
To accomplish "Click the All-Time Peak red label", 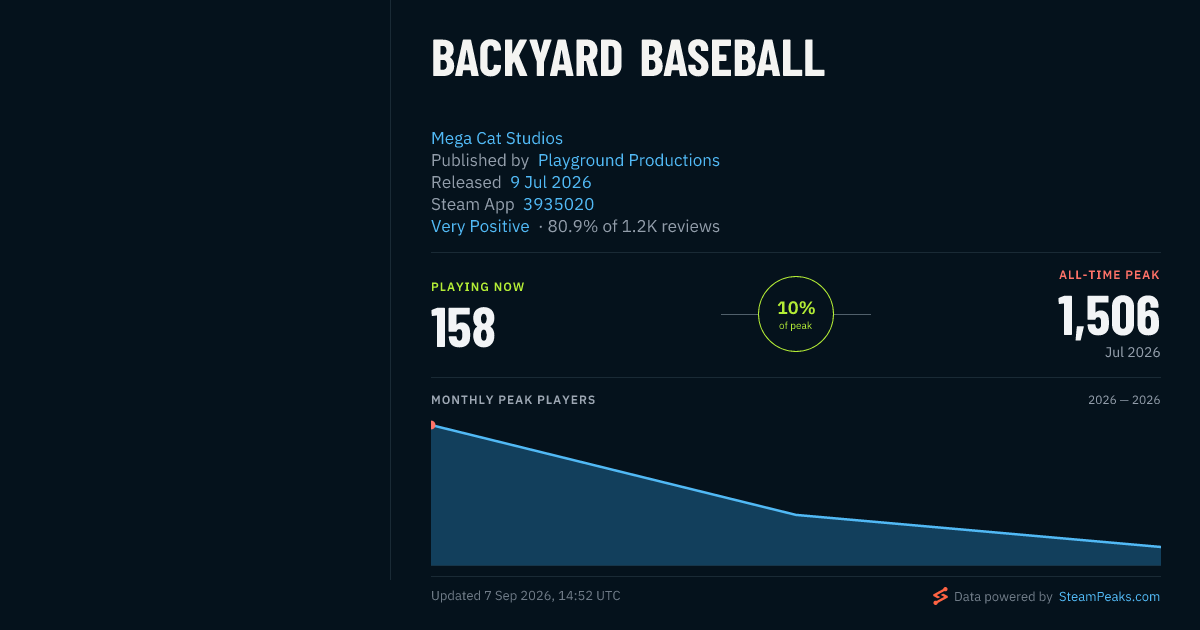I will [x=1110, y=275].
